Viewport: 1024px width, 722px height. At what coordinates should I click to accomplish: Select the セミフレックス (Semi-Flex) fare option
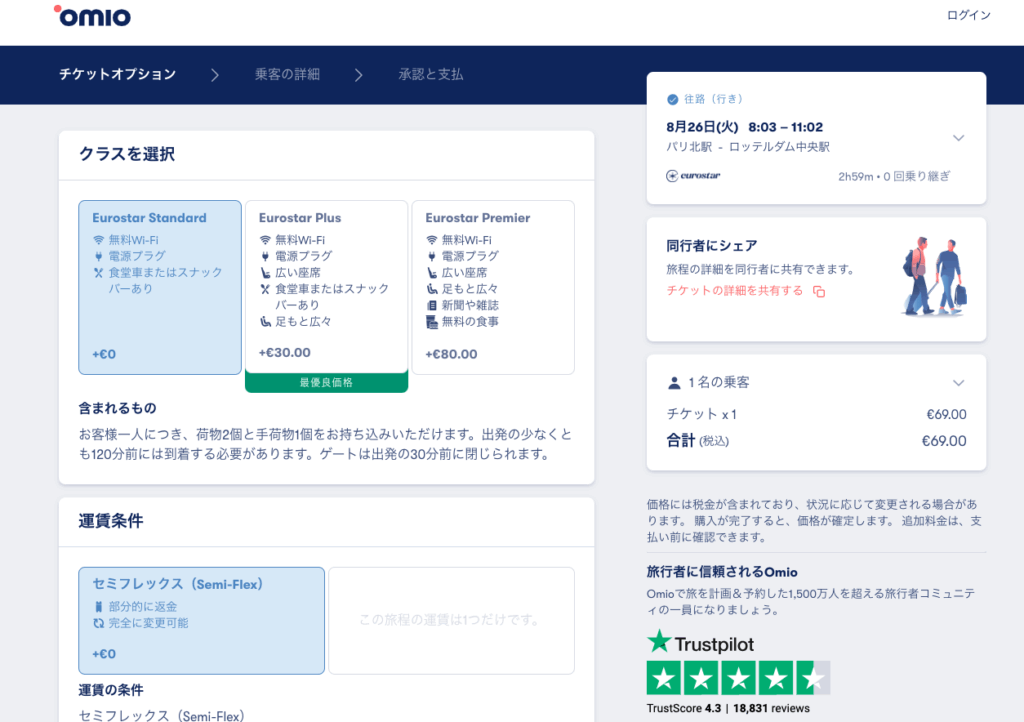tap(201, 621)
